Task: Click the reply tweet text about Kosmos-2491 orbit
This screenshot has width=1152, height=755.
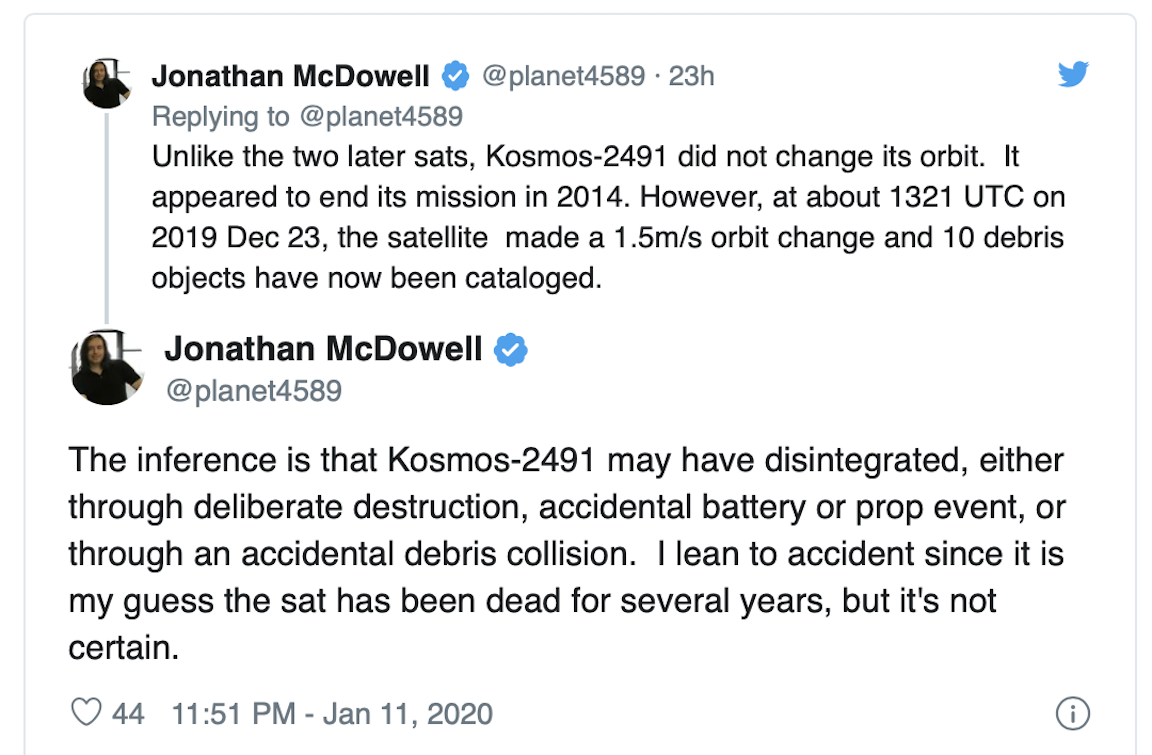Action: pos(608,217)
